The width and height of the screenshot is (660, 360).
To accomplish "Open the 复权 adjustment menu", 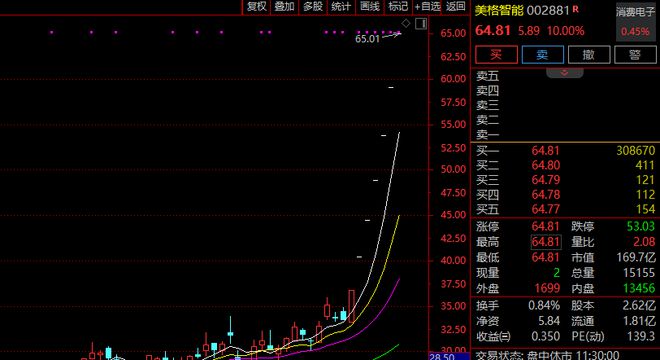I will tap(256, 7).
